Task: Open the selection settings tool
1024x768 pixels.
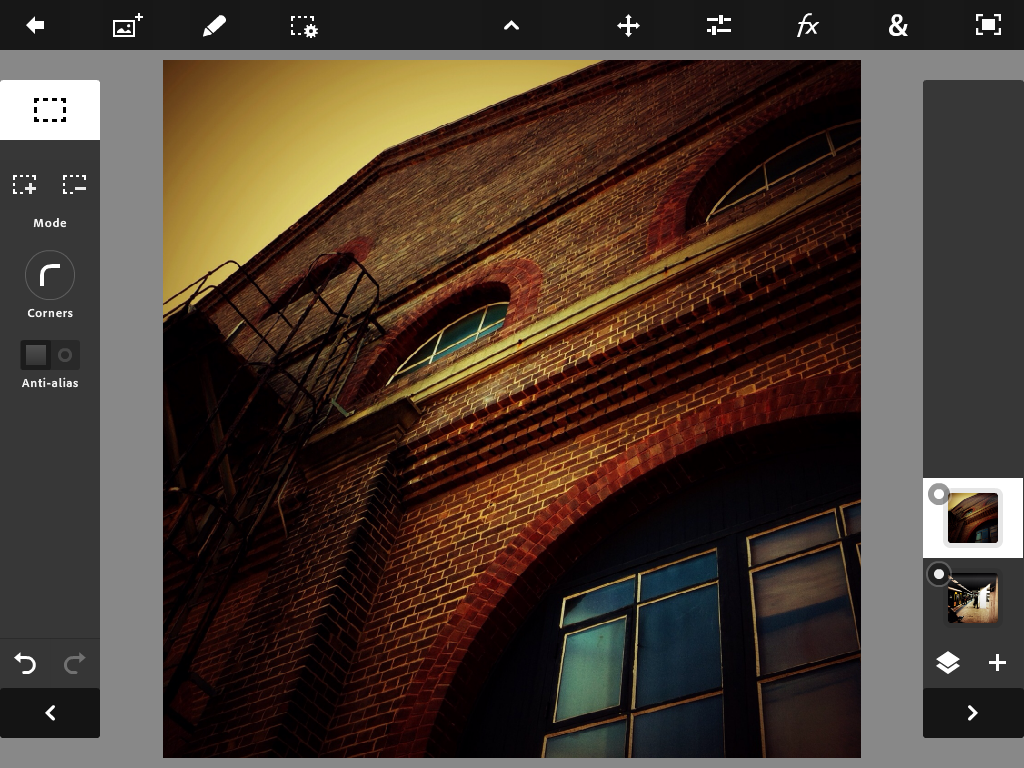Action: [304, 26]
